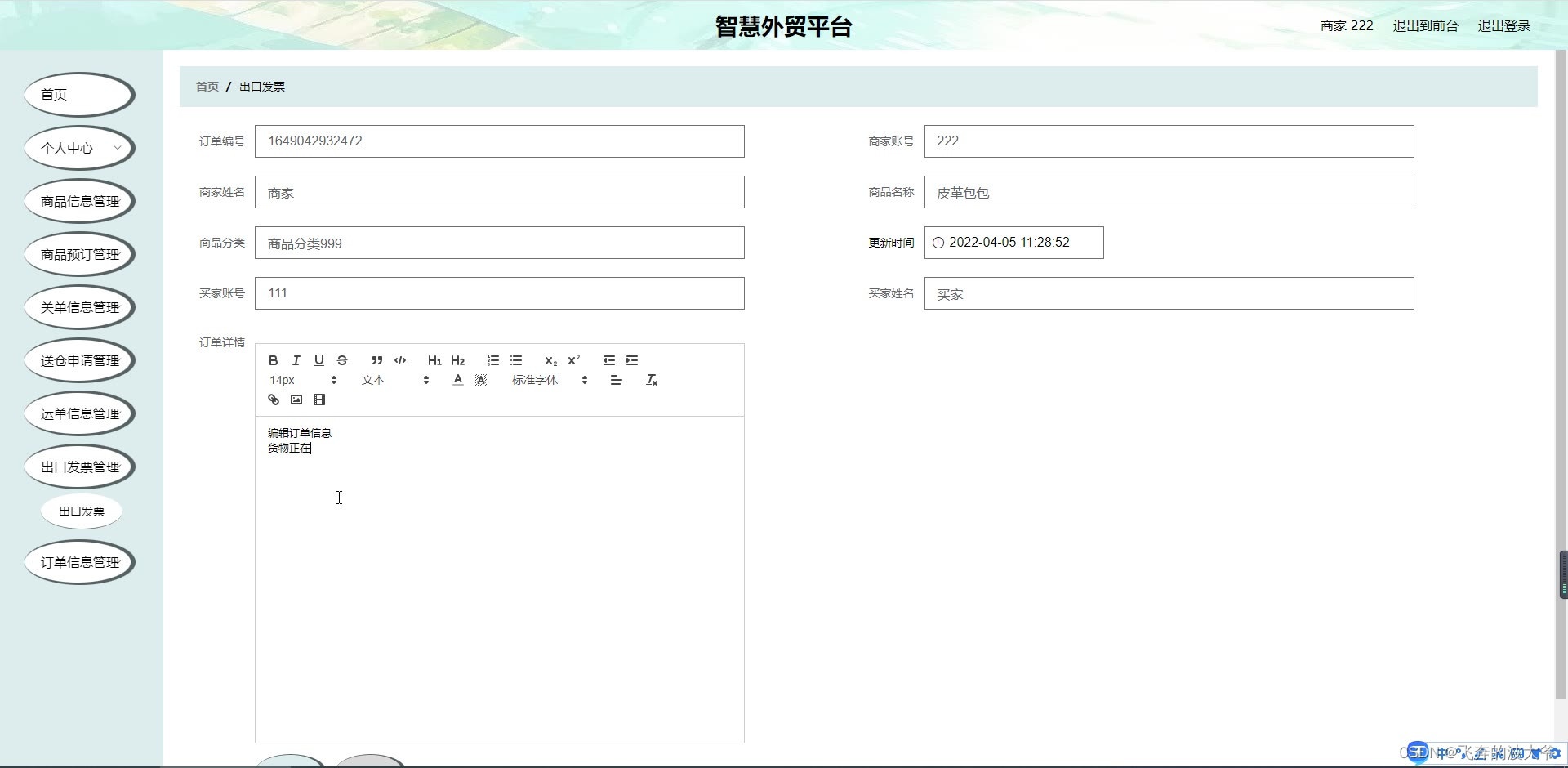
Task: Insert a hyperlink in the editor
Action: tap(274, 400)
